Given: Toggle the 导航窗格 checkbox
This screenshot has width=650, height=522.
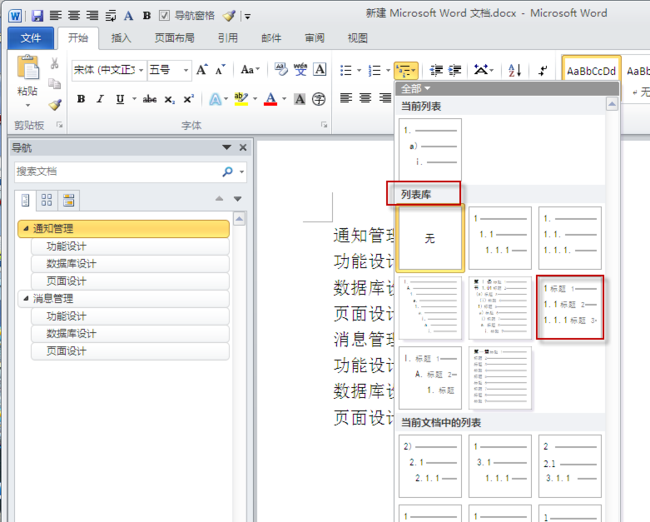Looking at the screenshot, I should [165, 16].
